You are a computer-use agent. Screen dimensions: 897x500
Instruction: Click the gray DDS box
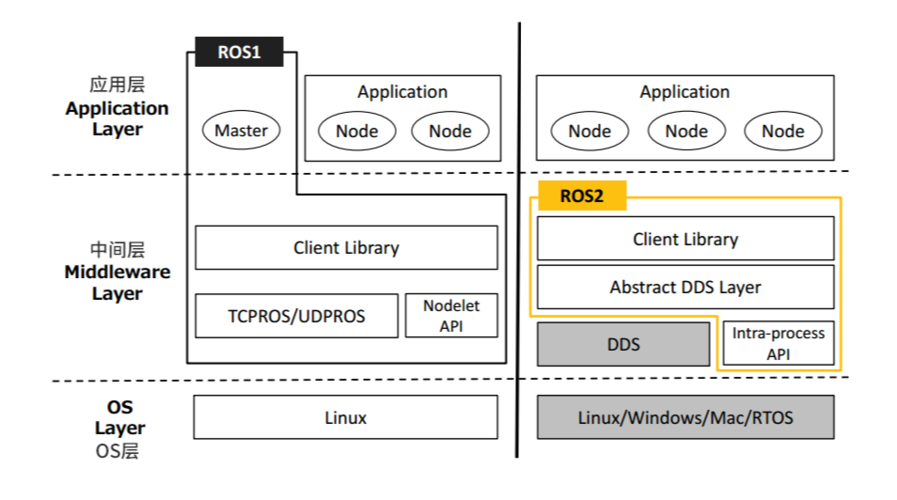[624, 344]
